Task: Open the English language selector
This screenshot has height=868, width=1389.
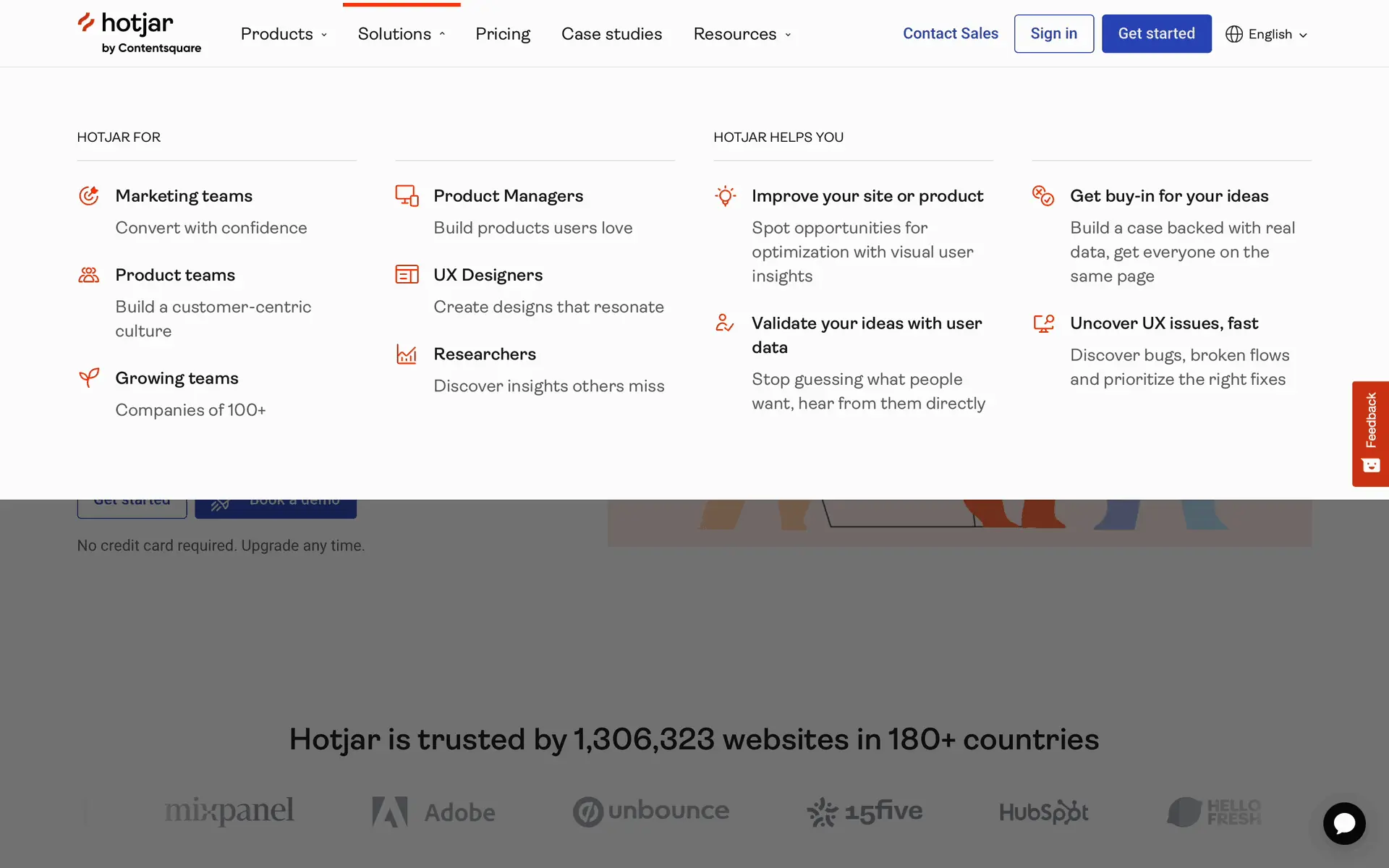Action: (x=1267, y=34)
